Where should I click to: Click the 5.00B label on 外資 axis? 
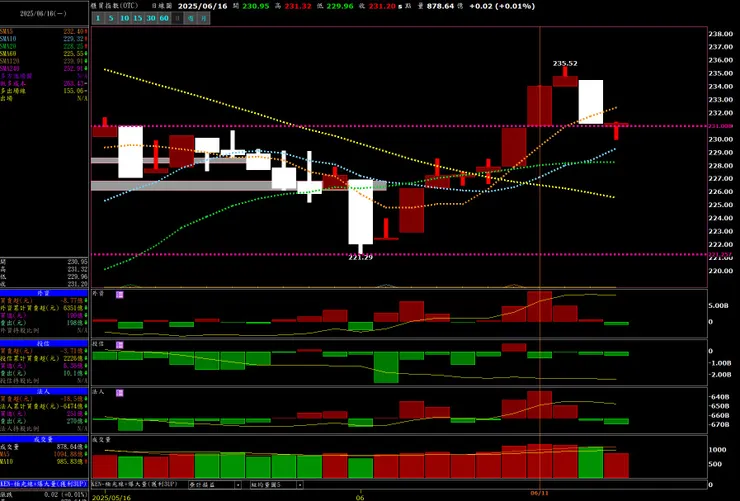(718, 306)
